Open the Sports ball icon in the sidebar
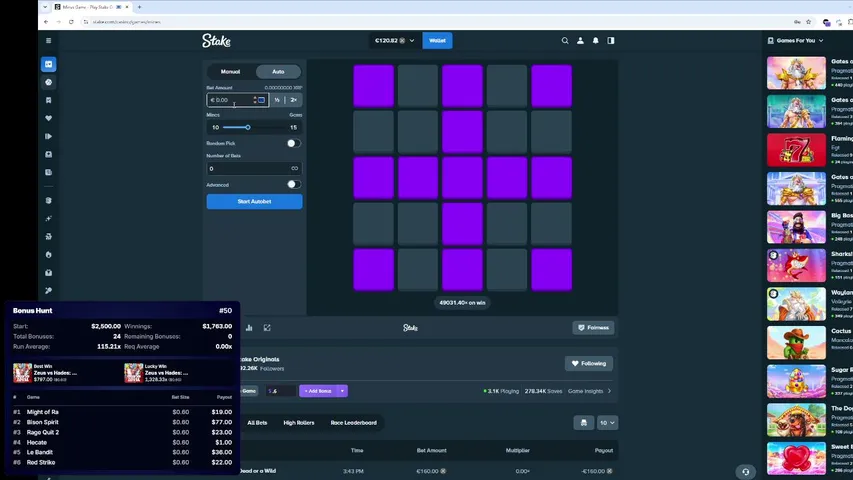The height and width of the screenshot is (480, 853). click(x=48, y=82)
